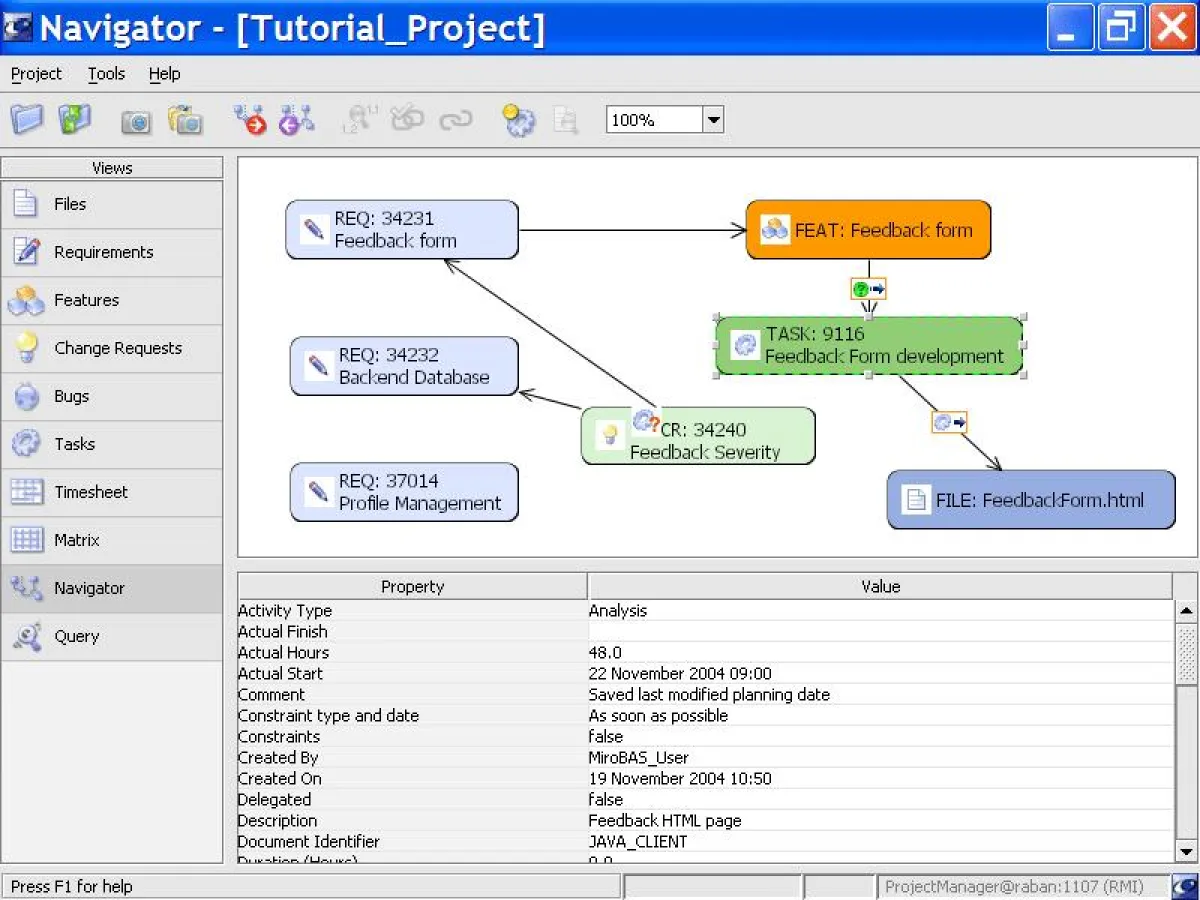Show the Timesheet view
Viewport: 1200px width, 900px height.
coord(90,492)
